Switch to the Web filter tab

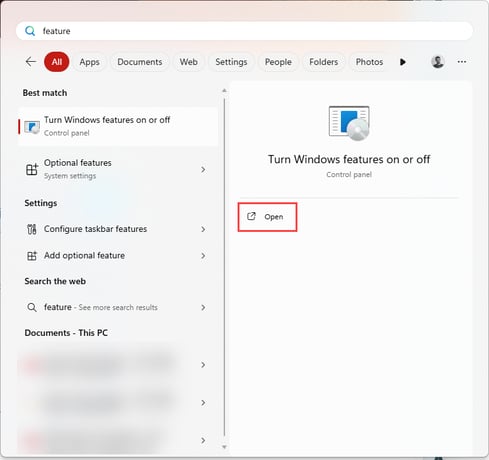189,62
